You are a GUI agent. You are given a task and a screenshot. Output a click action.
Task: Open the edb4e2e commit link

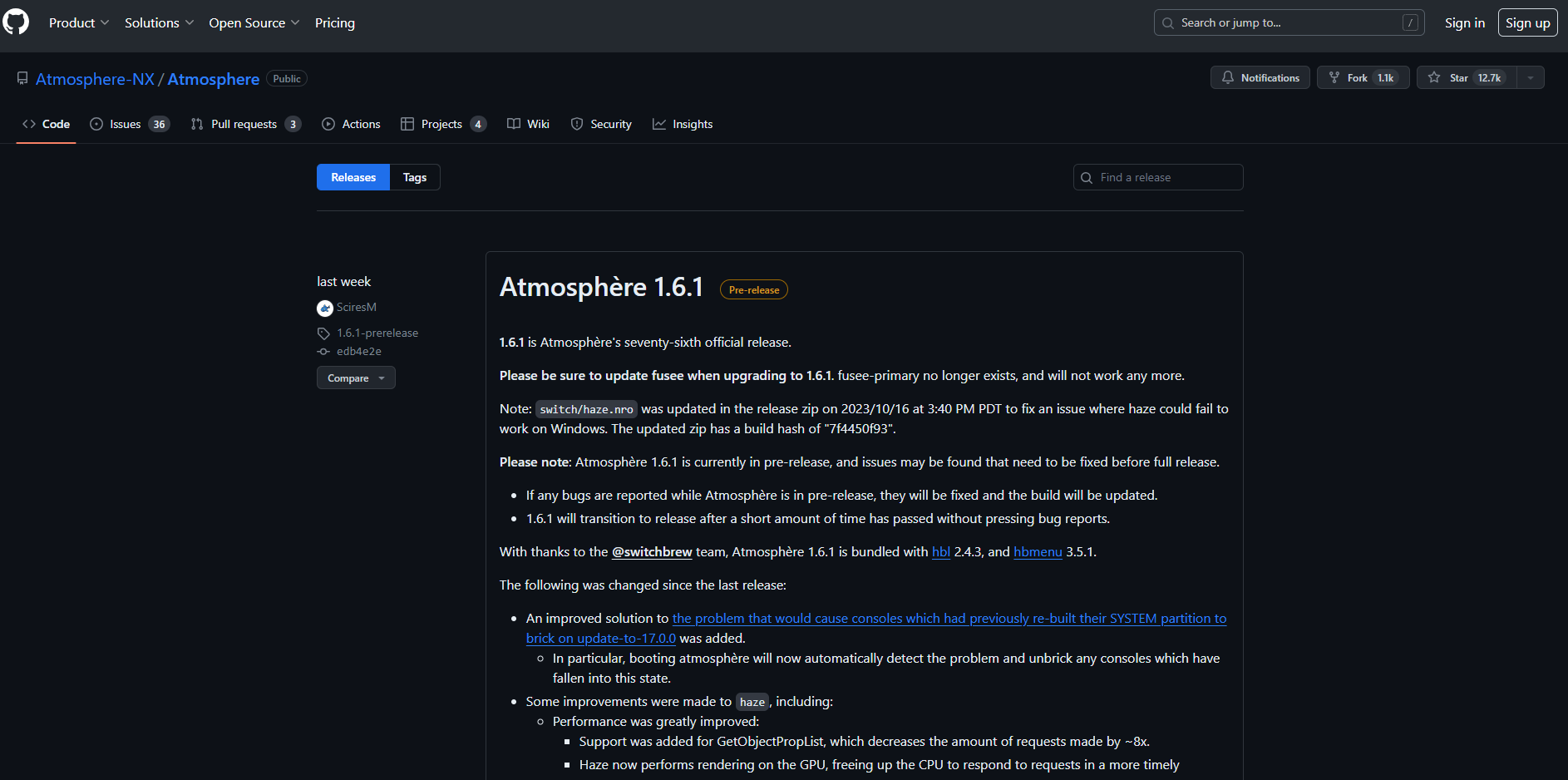click(359, 351)
